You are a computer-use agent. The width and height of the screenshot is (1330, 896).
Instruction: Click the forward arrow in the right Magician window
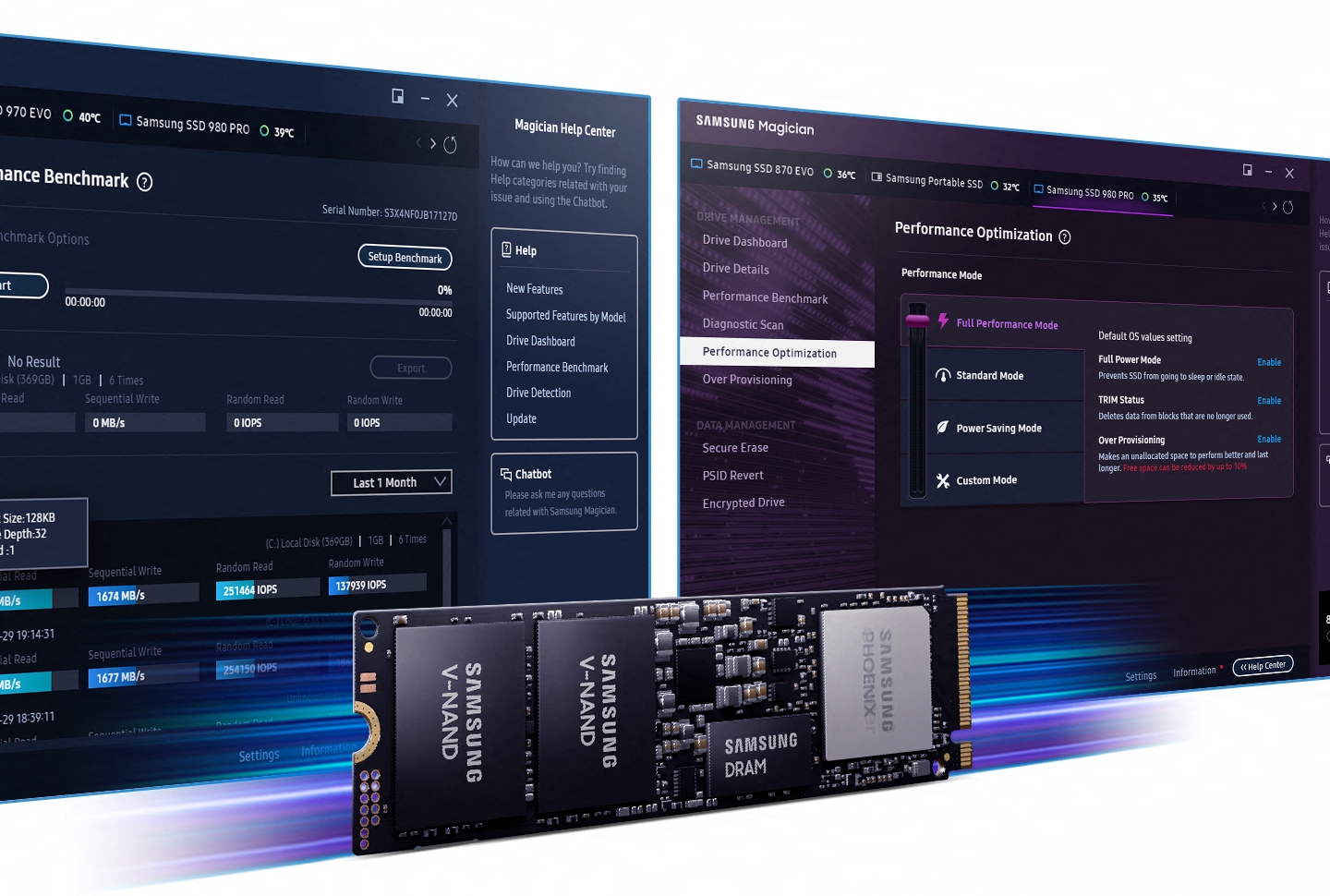pos(1275,206)
